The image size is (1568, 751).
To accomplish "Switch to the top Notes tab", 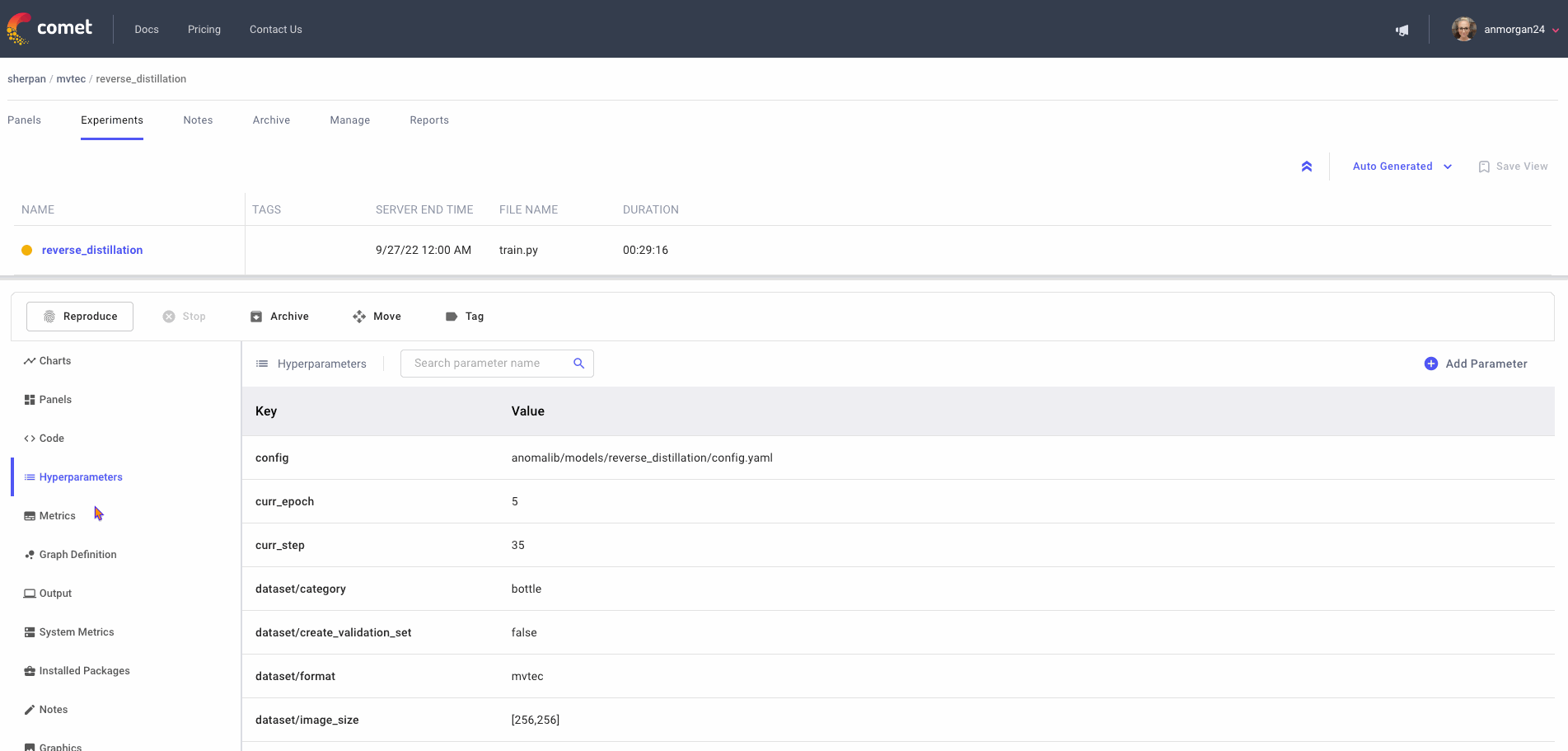I will (x=198, y=120).
